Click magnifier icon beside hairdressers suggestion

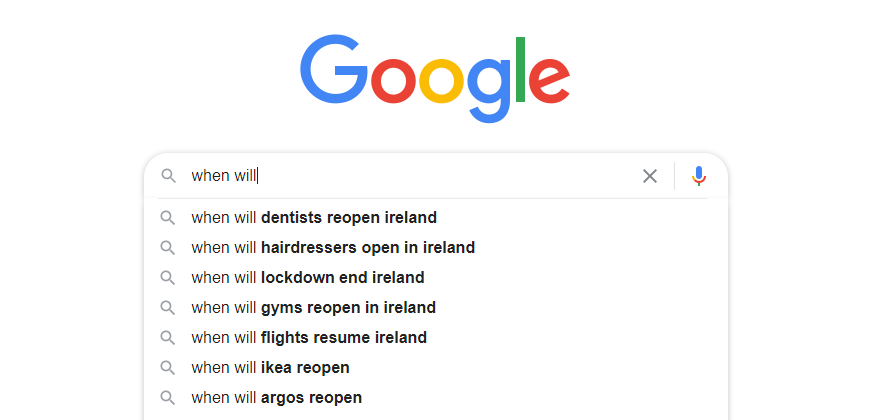coord(167,248)
